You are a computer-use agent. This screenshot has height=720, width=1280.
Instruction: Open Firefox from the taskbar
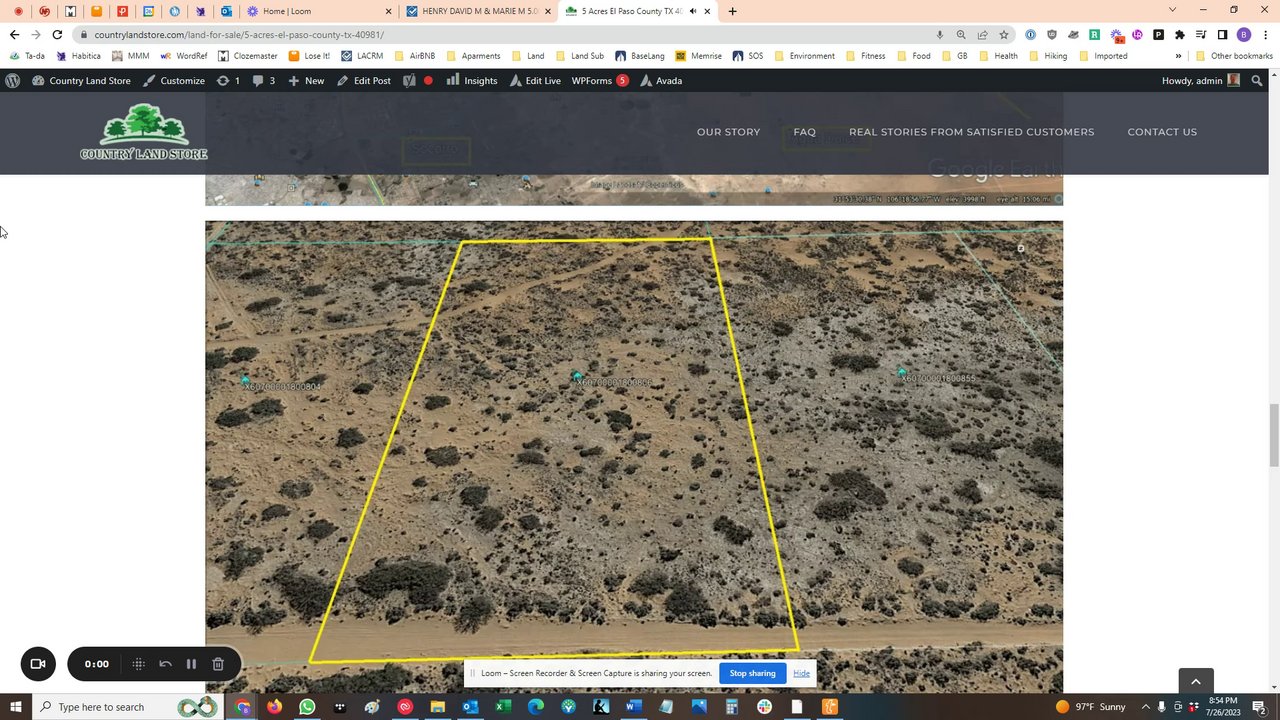(274, 707)
